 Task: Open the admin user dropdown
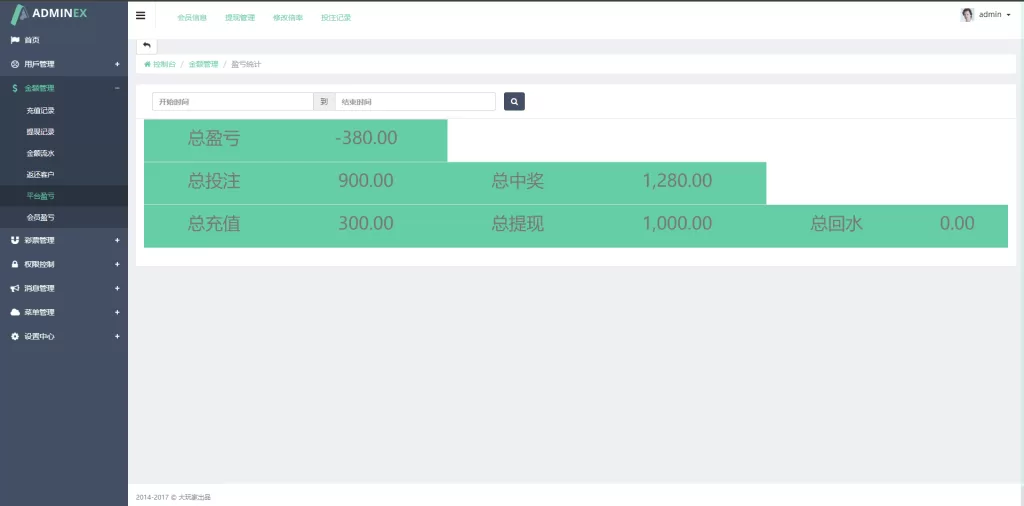coord(994,15)
